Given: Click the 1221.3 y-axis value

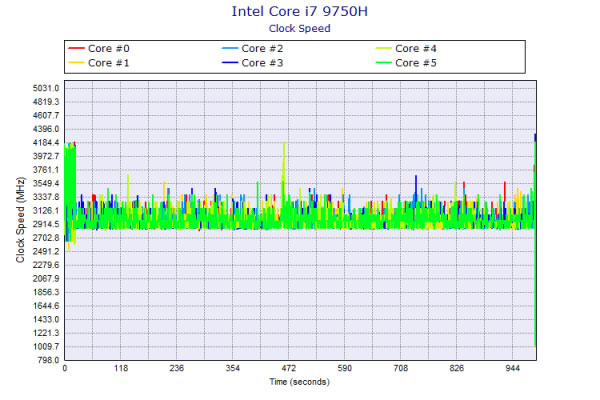Looking at the screenshot, I should [x=46, y=333].
